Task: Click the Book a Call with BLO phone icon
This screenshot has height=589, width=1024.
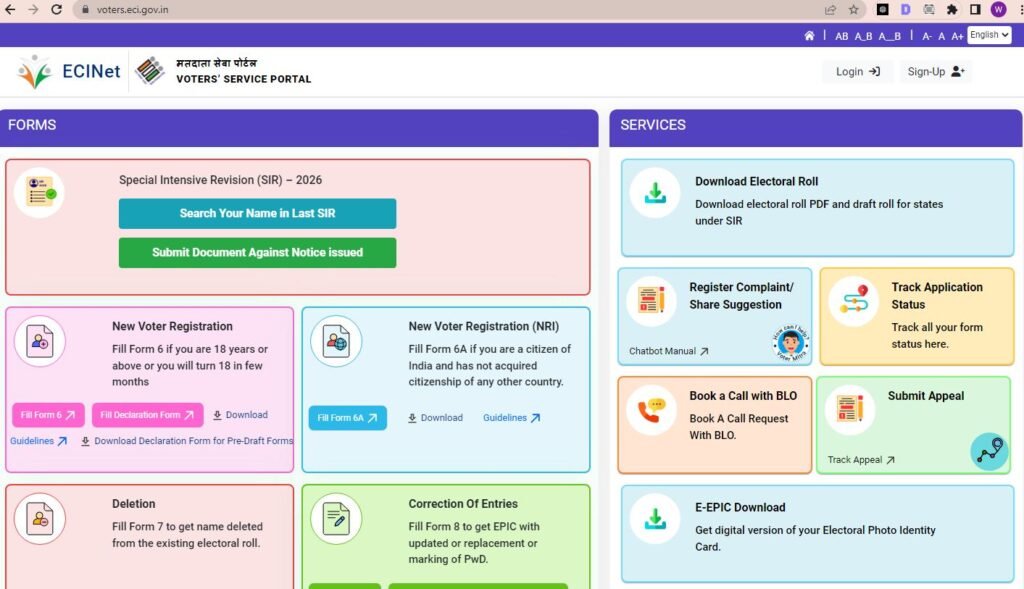Action: 651,410
